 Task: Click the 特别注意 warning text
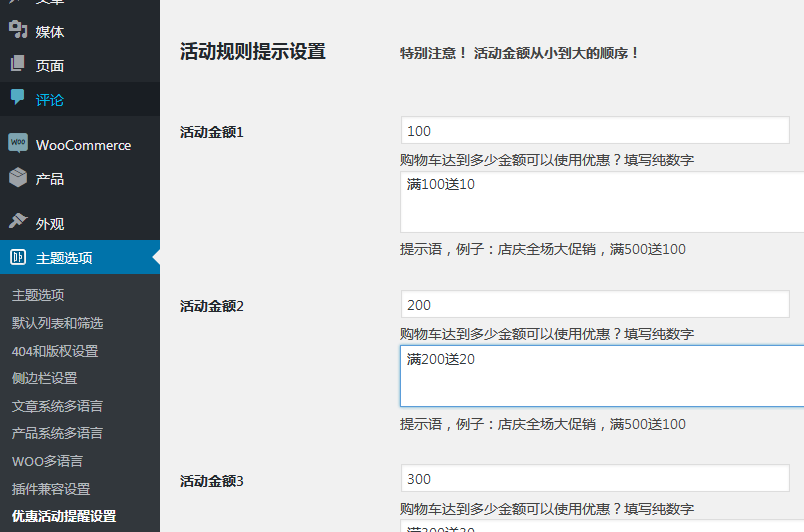coord(519,53)
